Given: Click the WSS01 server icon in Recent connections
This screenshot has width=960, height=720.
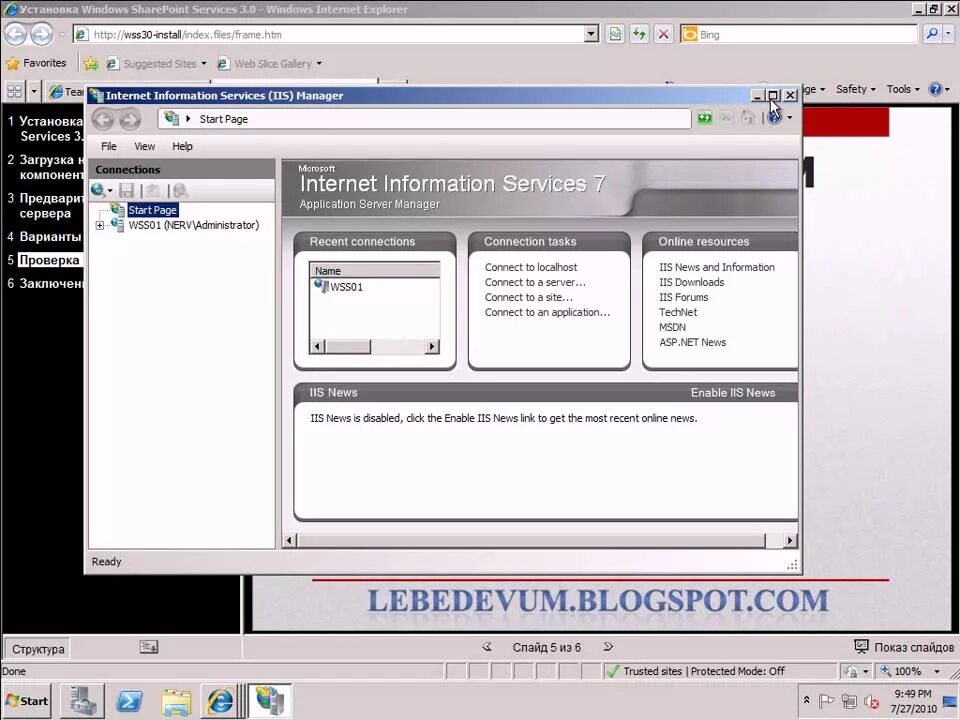Looking at the screenshot, I should pos(321,286).
